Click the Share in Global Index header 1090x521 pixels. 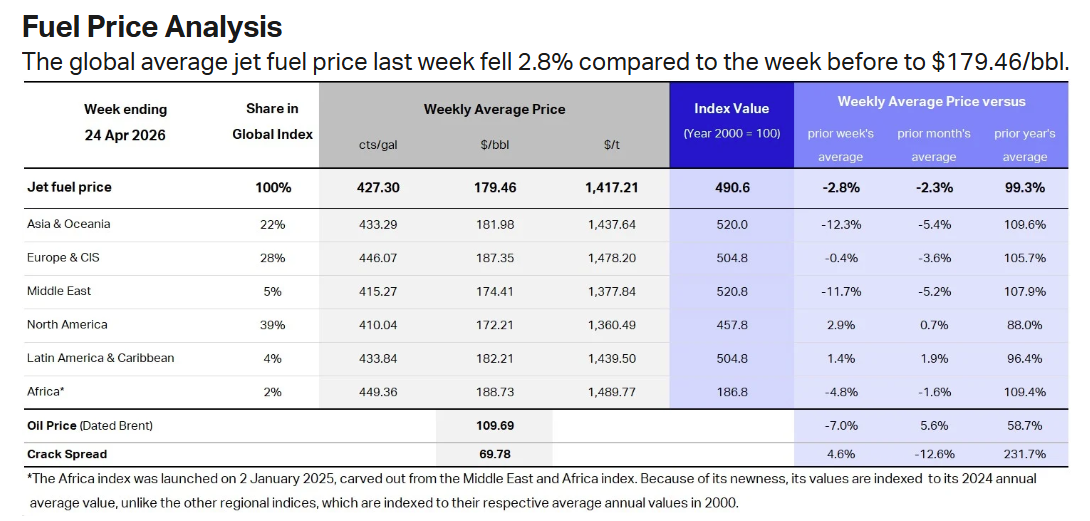[x=272, y=121]
